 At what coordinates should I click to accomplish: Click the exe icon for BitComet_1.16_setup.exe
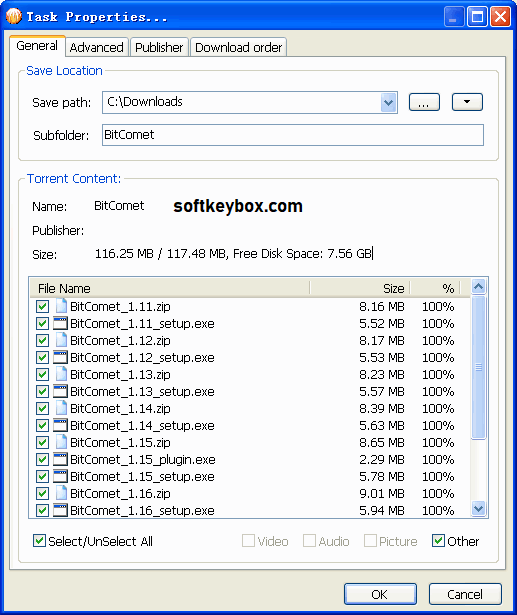[x=60, y=510]
